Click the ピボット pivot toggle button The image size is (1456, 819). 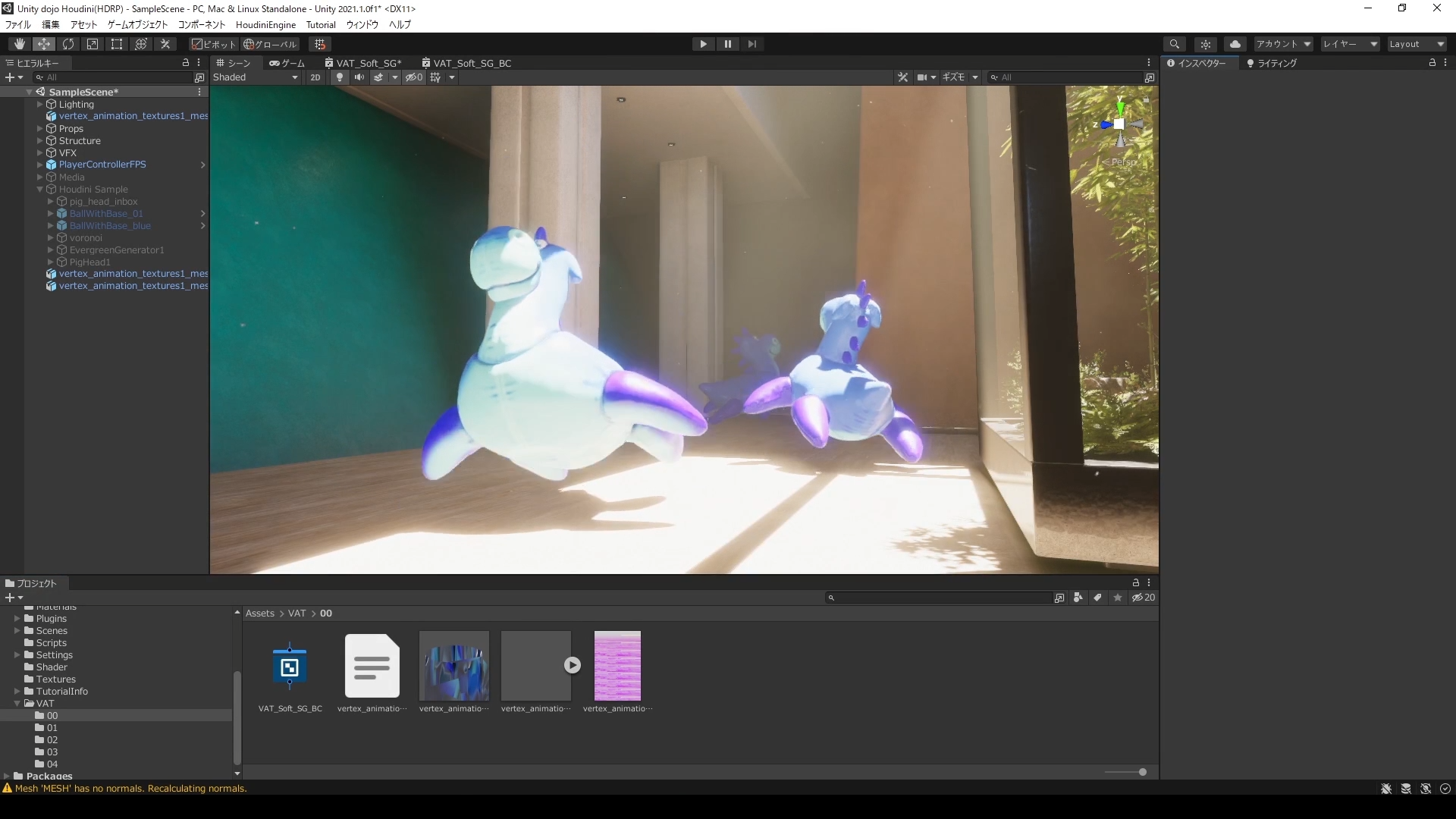click(213, 44)
